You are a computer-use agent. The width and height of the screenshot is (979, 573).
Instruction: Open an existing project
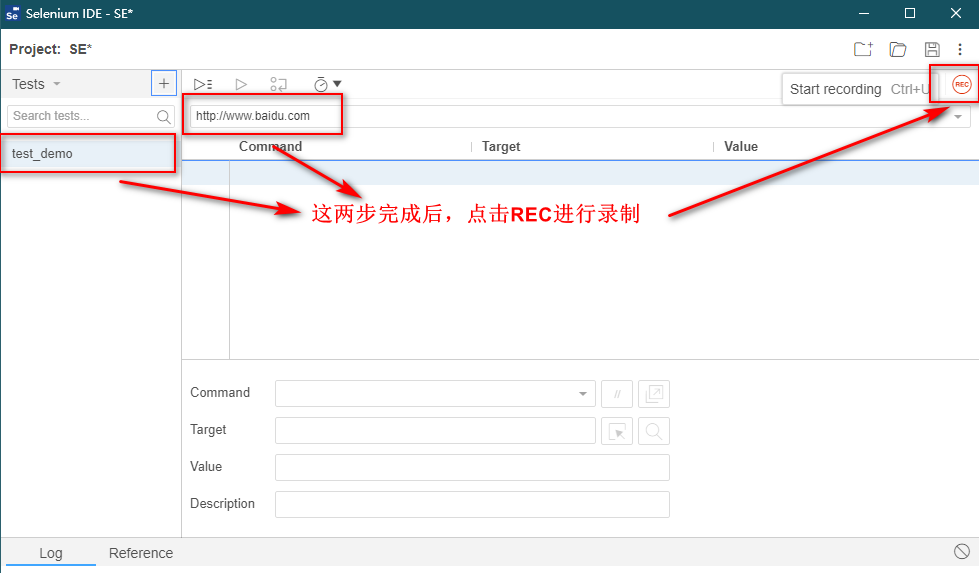click(x=897, y=49)
